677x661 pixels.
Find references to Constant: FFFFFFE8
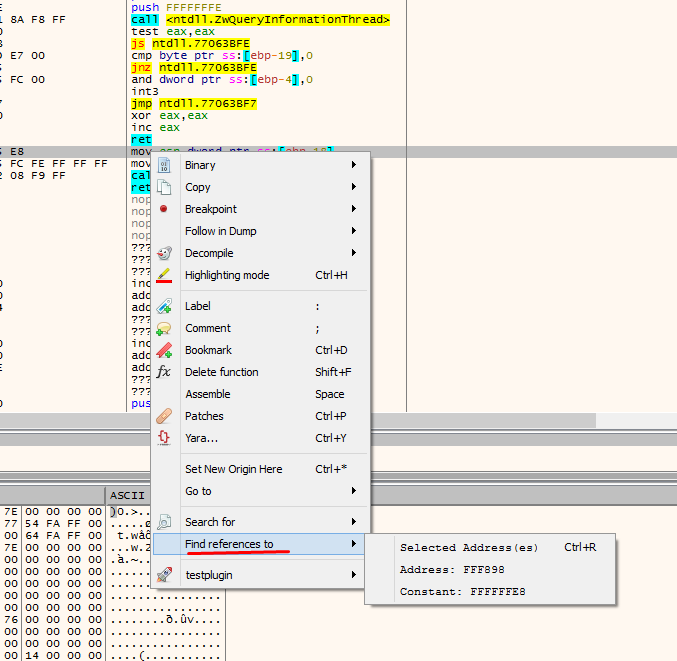(462, 591)
